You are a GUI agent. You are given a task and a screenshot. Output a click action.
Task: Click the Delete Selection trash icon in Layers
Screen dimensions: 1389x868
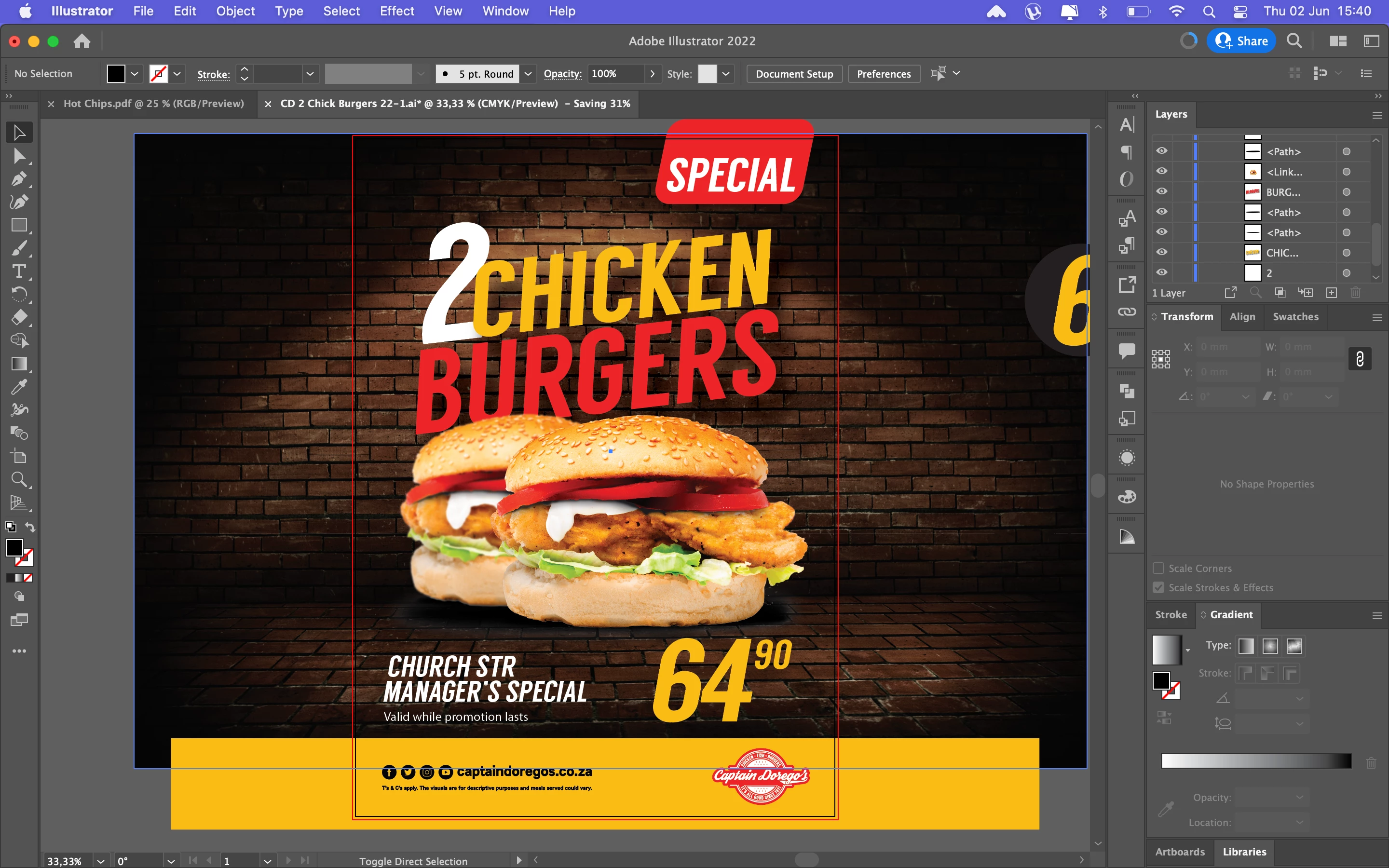tap(1356, 293)
